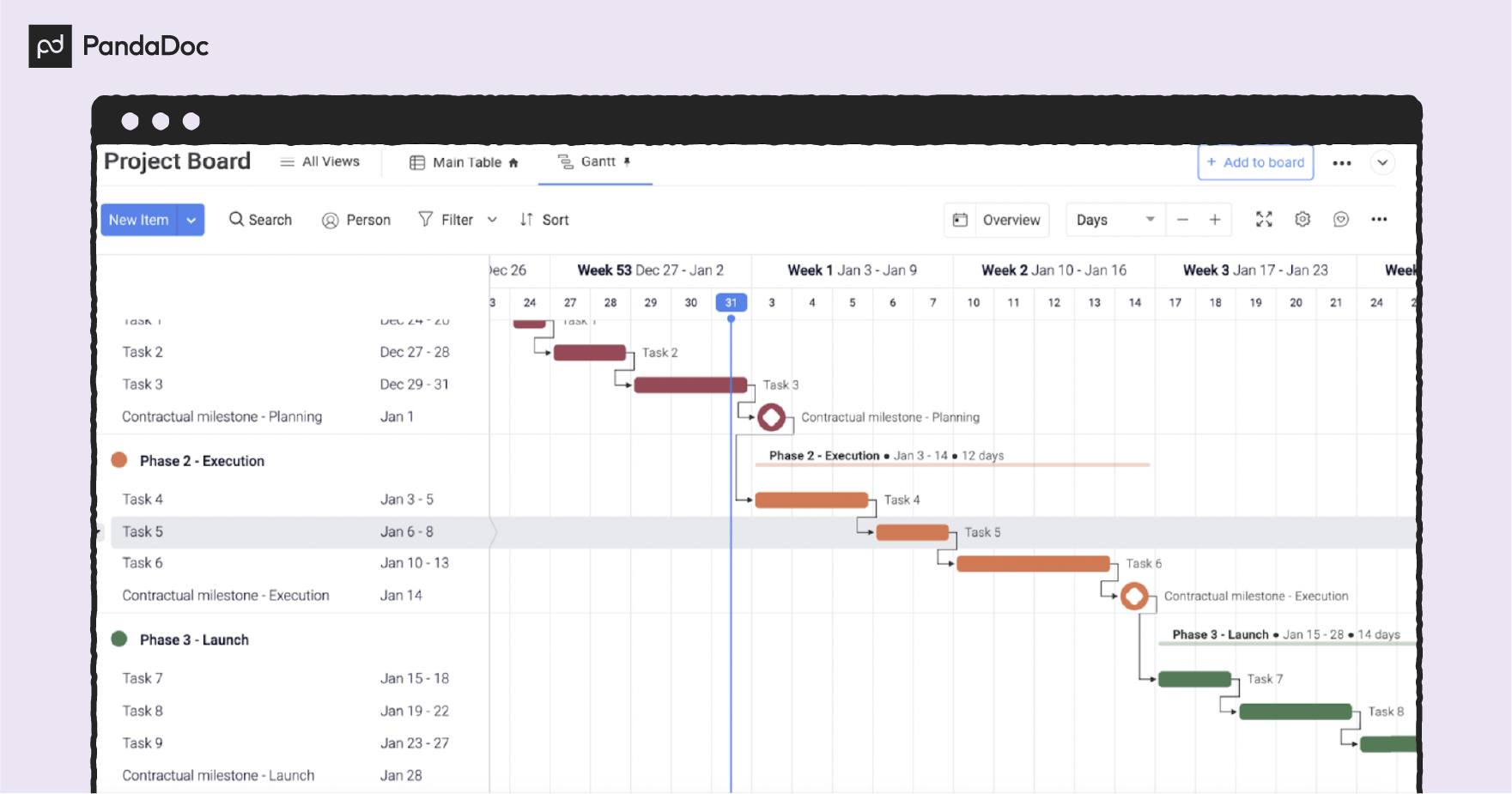Open Gantt settings gear icon
The height and width of the screenshot is (794, 1512).
[1303, 220]
